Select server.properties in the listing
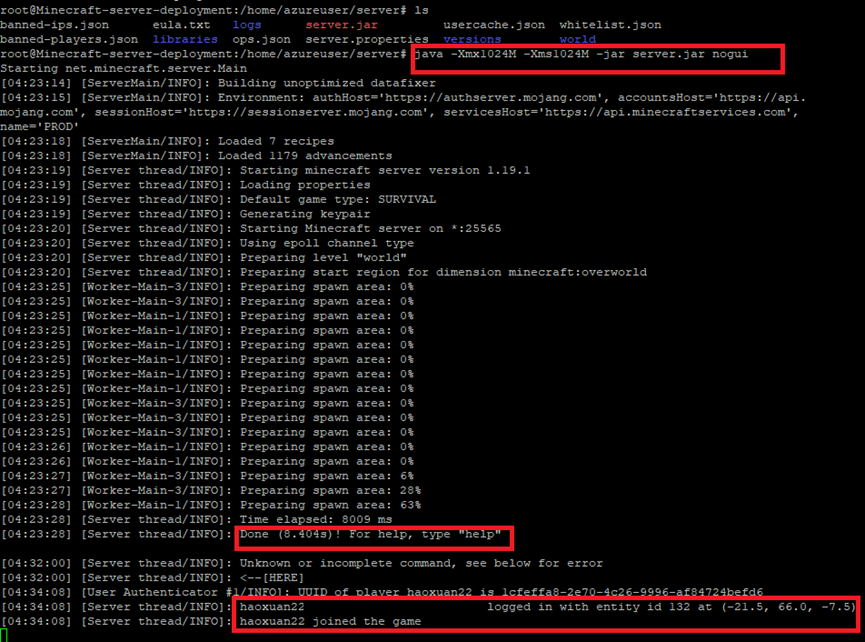This screenshot has height=642, width=865. tap(367, 39)
